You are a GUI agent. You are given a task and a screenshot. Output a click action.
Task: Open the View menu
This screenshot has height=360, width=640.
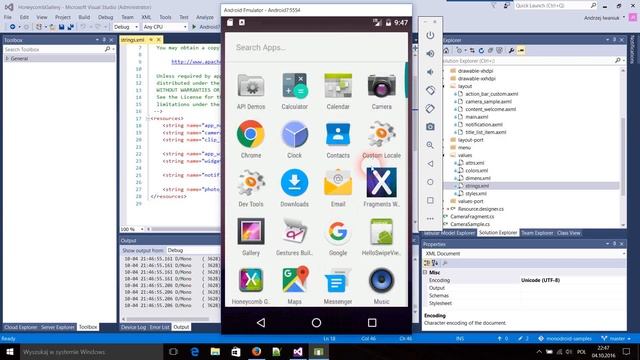42,17
